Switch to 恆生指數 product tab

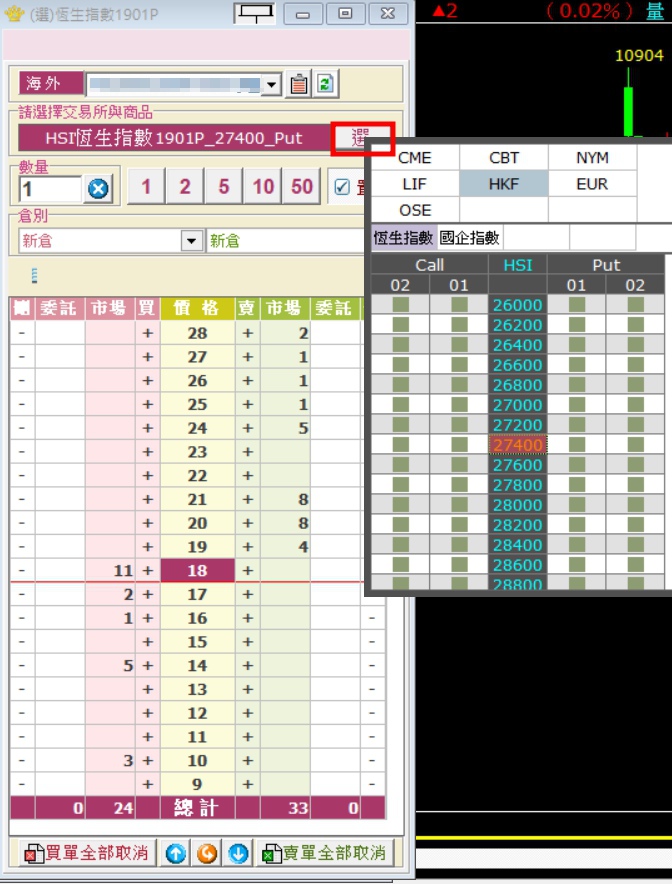(403, 238)
